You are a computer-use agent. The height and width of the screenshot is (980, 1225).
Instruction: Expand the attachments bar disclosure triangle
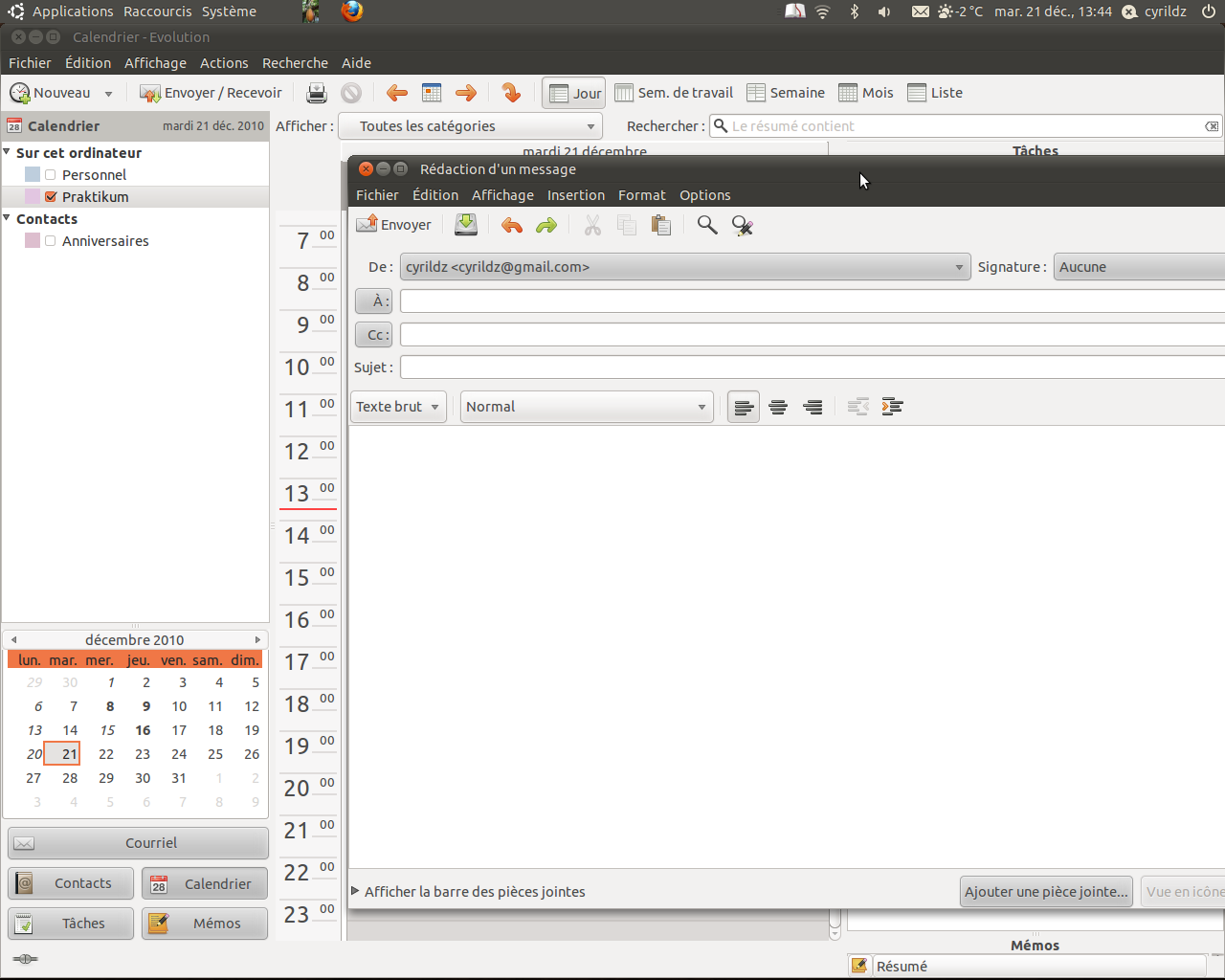pos(355,891)
